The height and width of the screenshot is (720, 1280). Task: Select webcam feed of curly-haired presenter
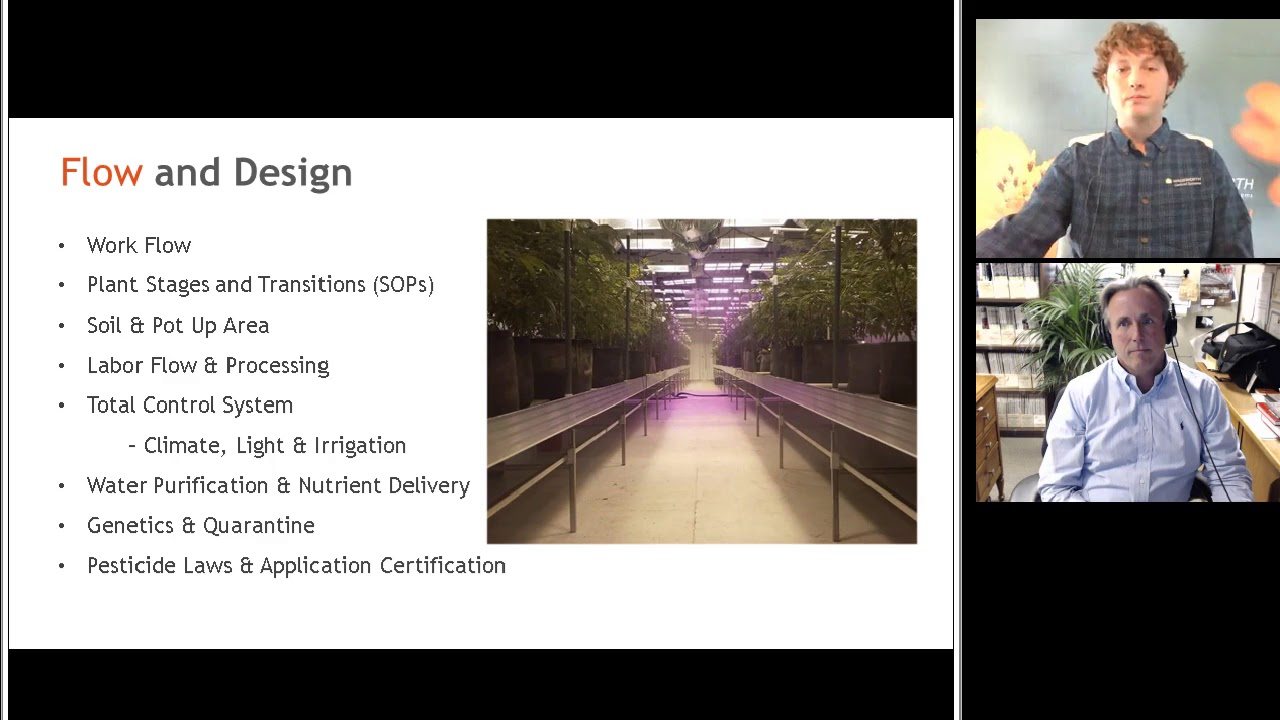(x=1128, y=138)
